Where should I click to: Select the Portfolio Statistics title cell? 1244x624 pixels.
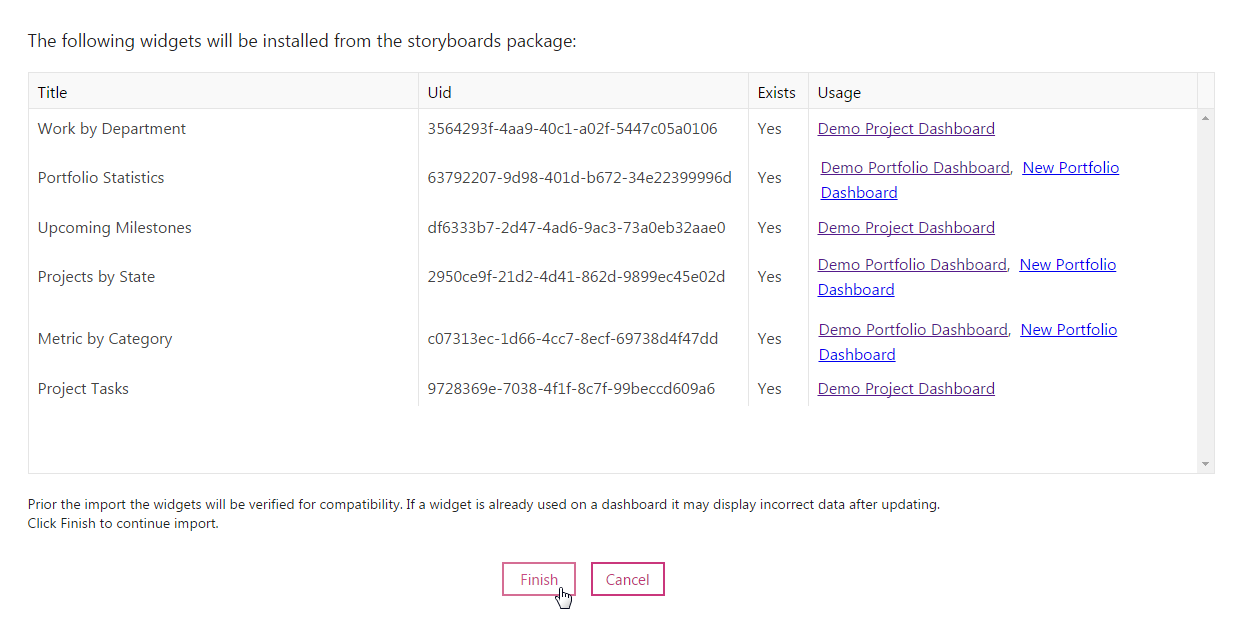pos(101,177)
